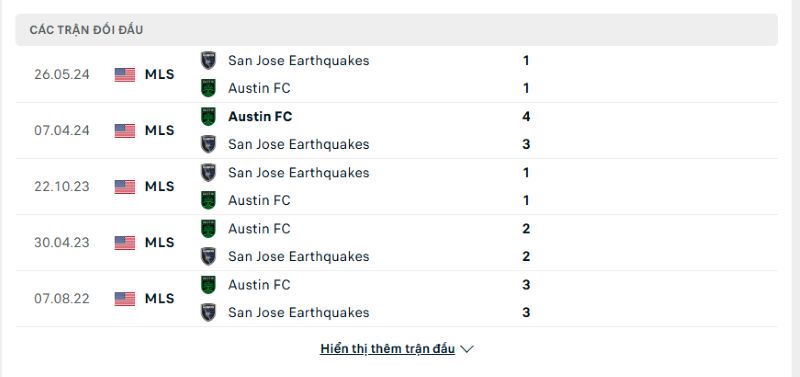The height and width of the screenshot is (377, 800).
Task: Click the San Jose Earthquakes crest in 07.08.22 match
Action: point(208,312)
